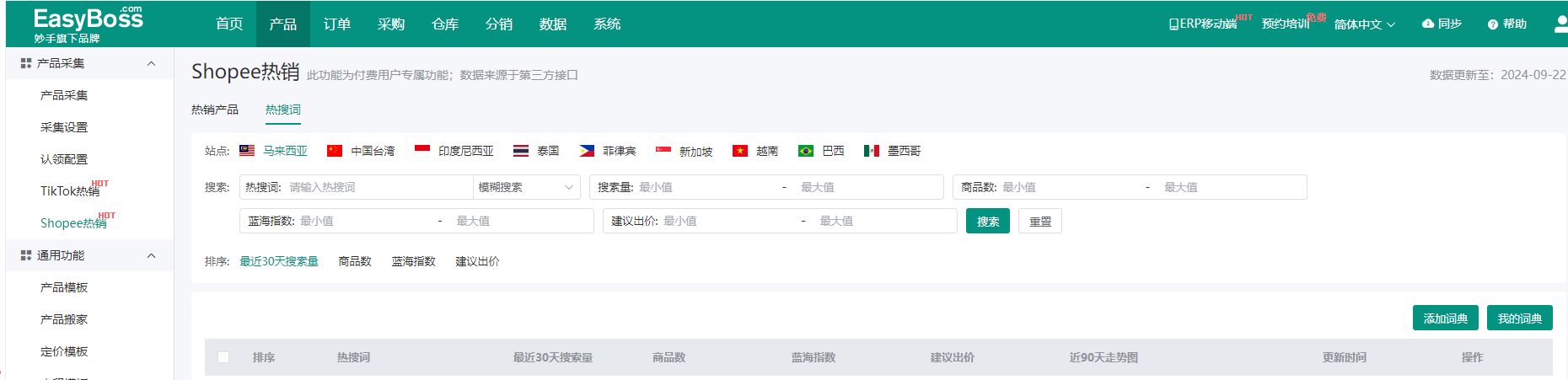Screen dimensions: 1568x380
Task: Collapse the 产品采集 sidebar section
Action: (152, 63)
